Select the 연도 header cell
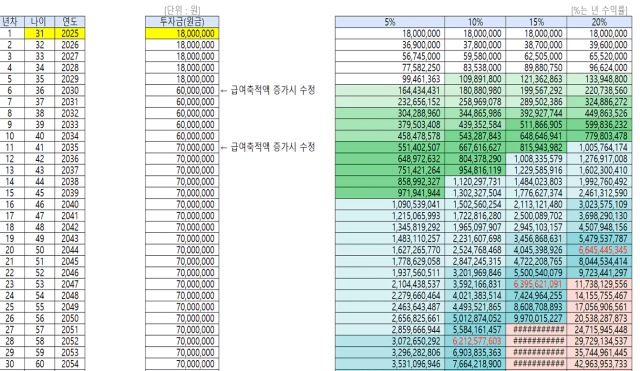640x371 pixels. (70, 22)
